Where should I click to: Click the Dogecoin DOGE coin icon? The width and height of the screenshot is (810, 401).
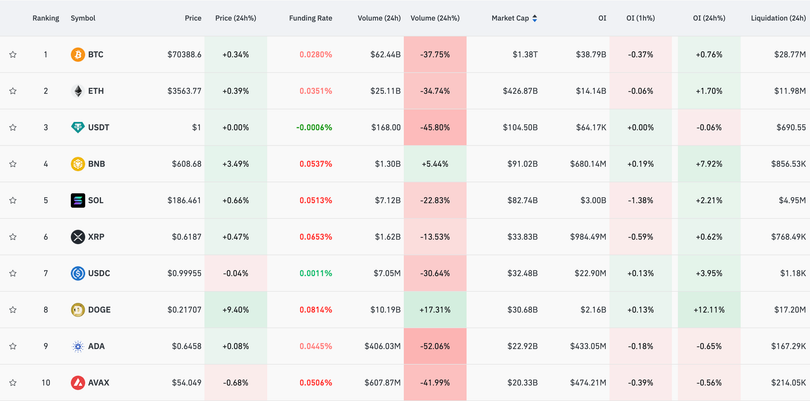(x=78, y=310)
